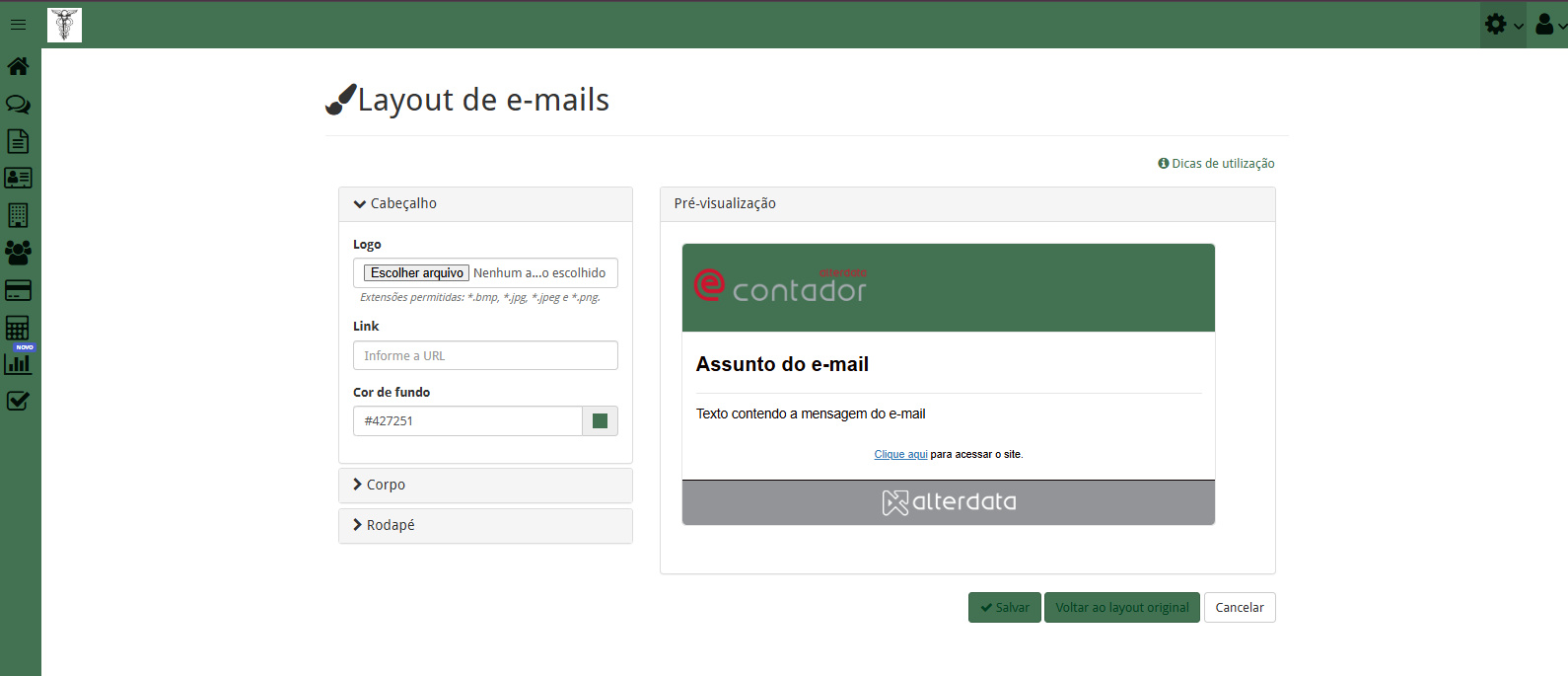Screen dimensions: 1568x676
Task: Click Escolher arquivo to upload logo
Action: 416,273
